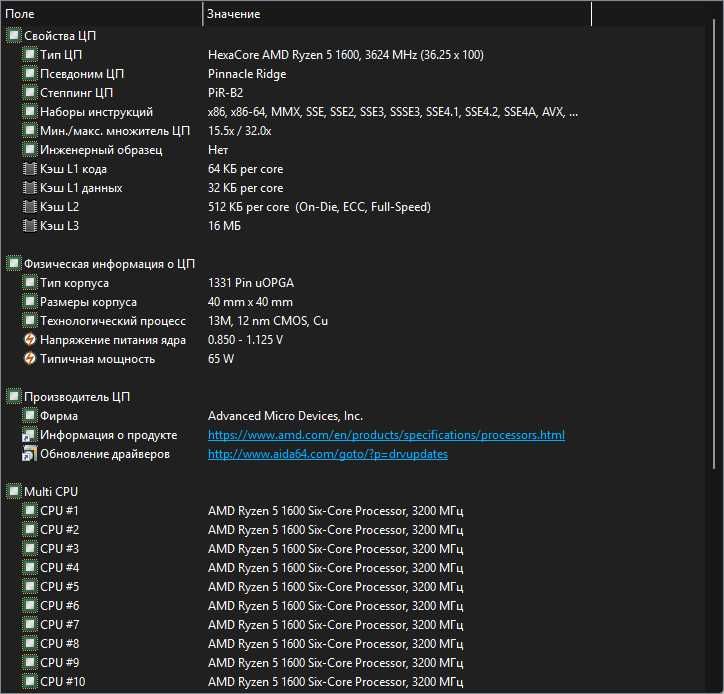The width and height of the screenshot is (724, 694).
Task: Select the Свойства ЦП group row
Action: 60,36
